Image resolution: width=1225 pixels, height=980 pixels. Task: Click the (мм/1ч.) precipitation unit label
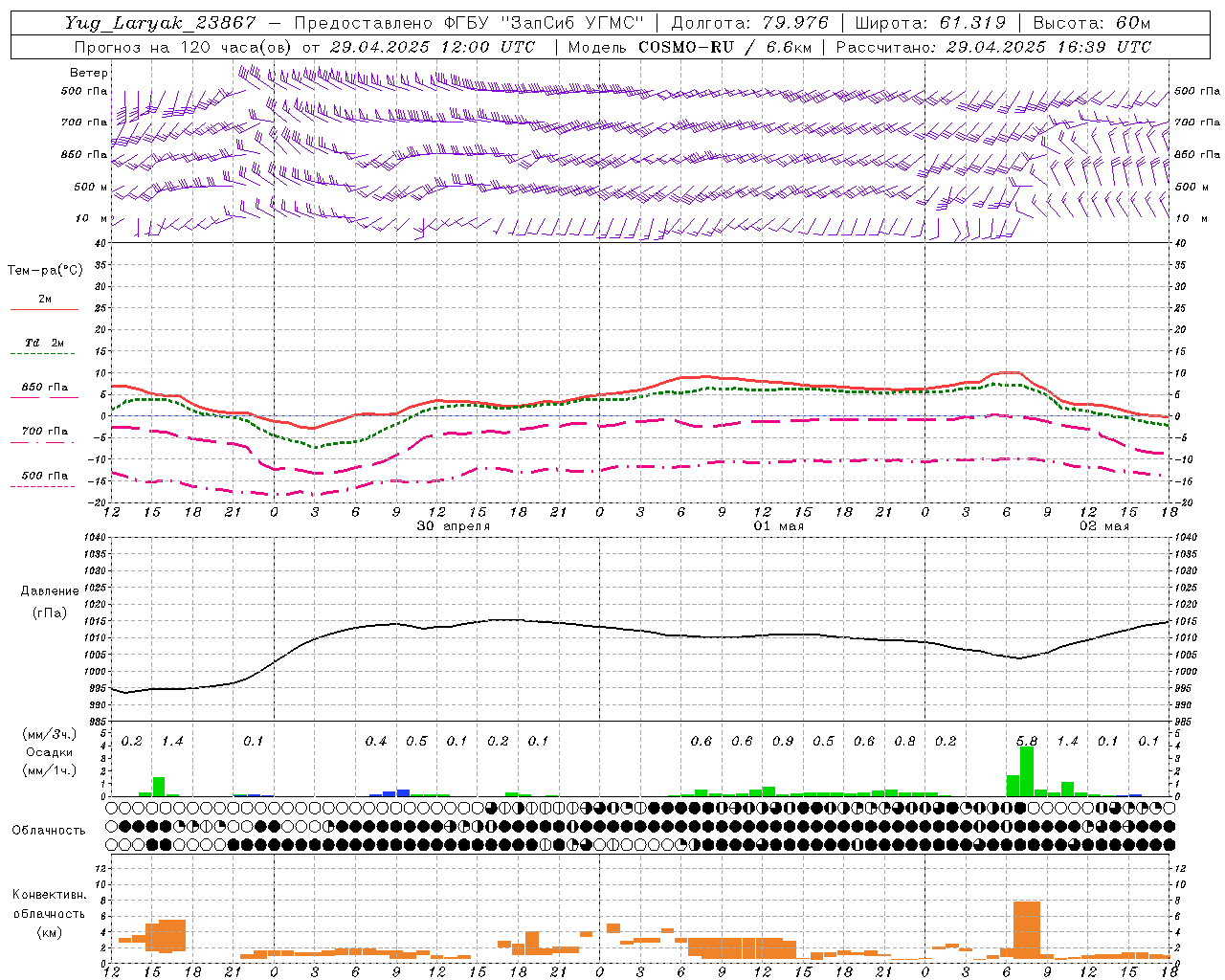click(50, 770)
